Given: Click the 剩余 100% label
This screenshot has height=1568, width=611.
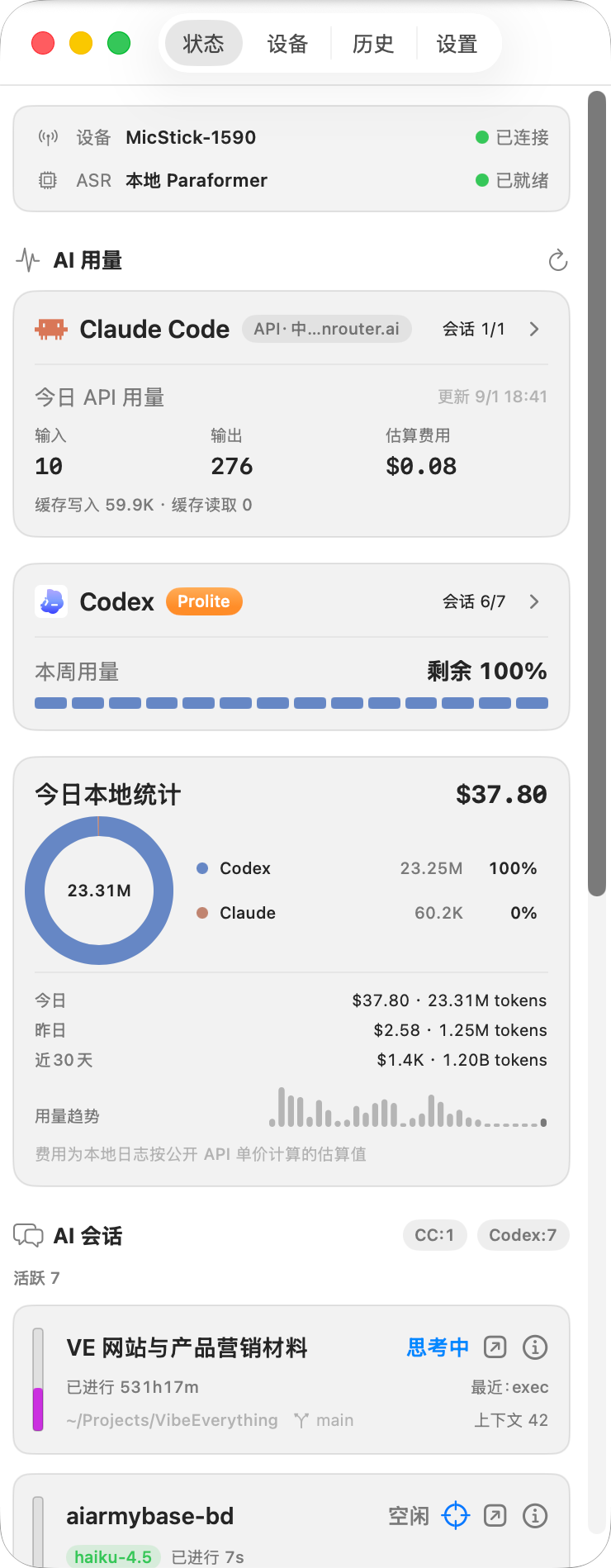Looking at the screenshot, I should 487,671.
